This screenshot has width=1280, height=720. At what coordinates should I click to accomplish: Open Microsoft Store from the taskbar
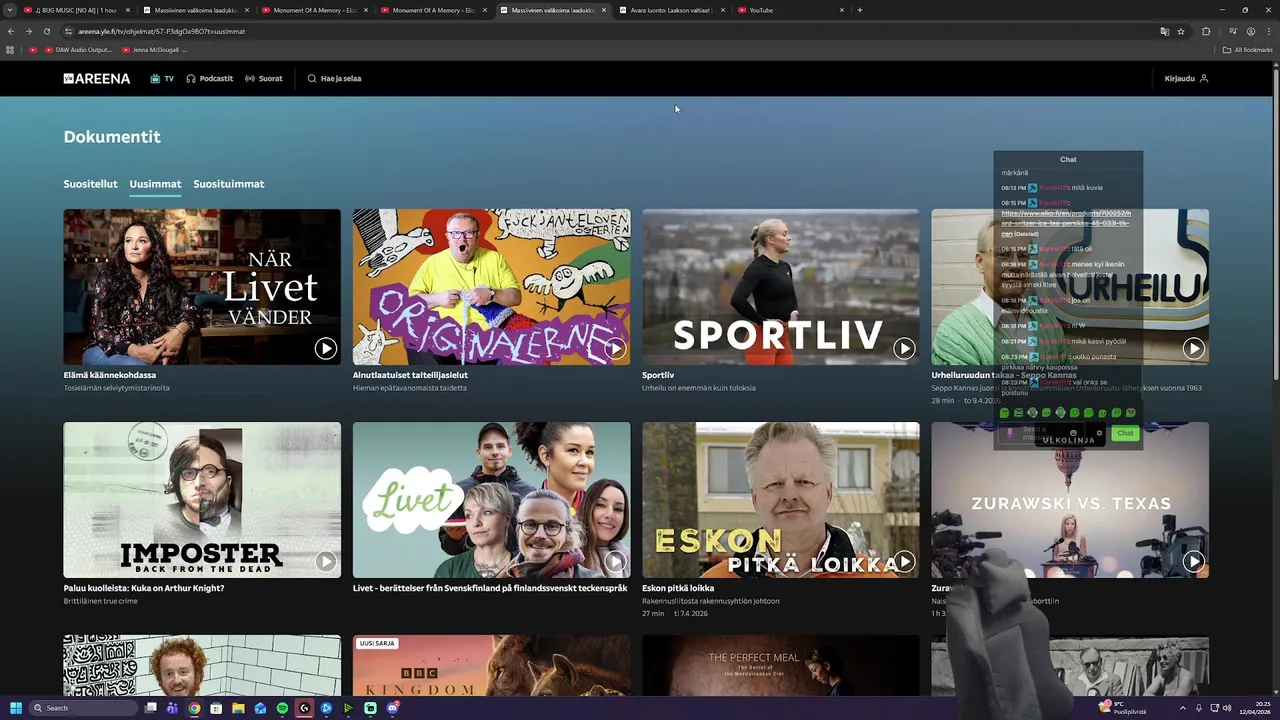click(216, 708)
